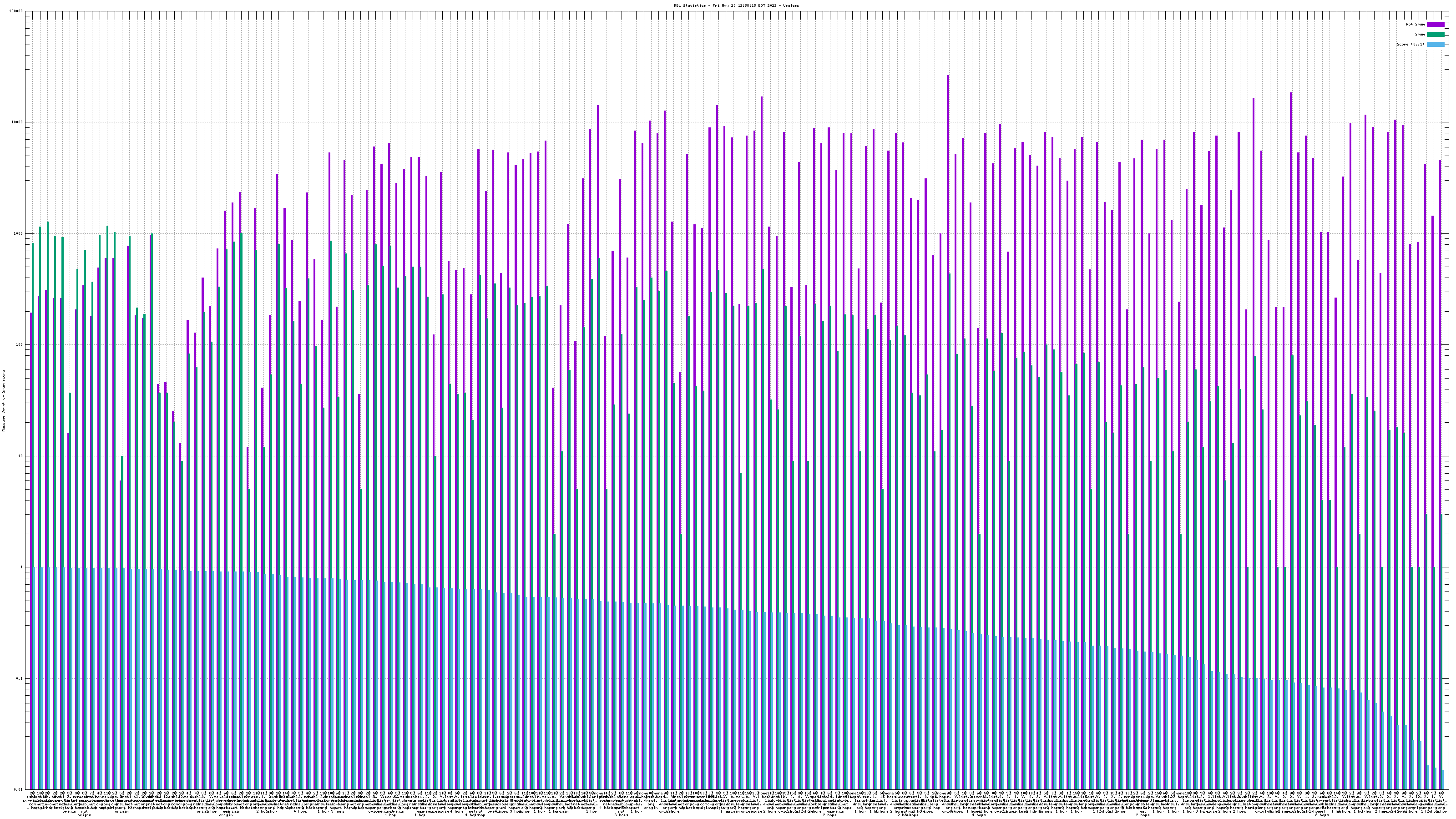This screenshot has height=819, width=1456.
Task: Click the 0.1 y-axis tick label
Action: coord(20,678)
